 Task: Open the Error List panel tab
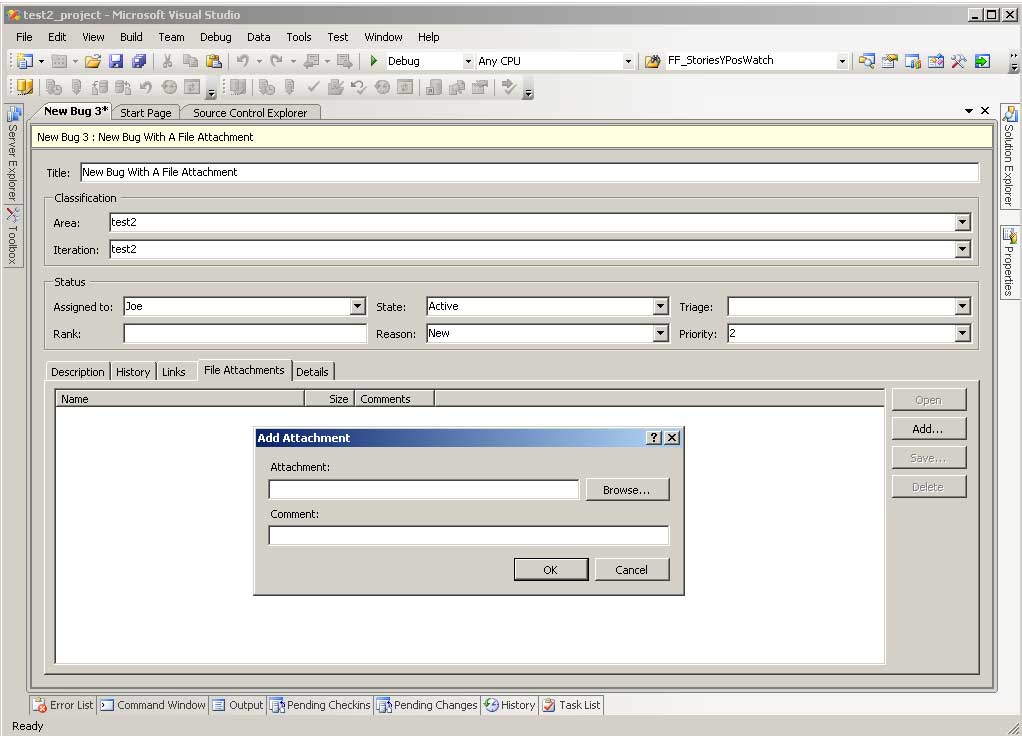63,705
